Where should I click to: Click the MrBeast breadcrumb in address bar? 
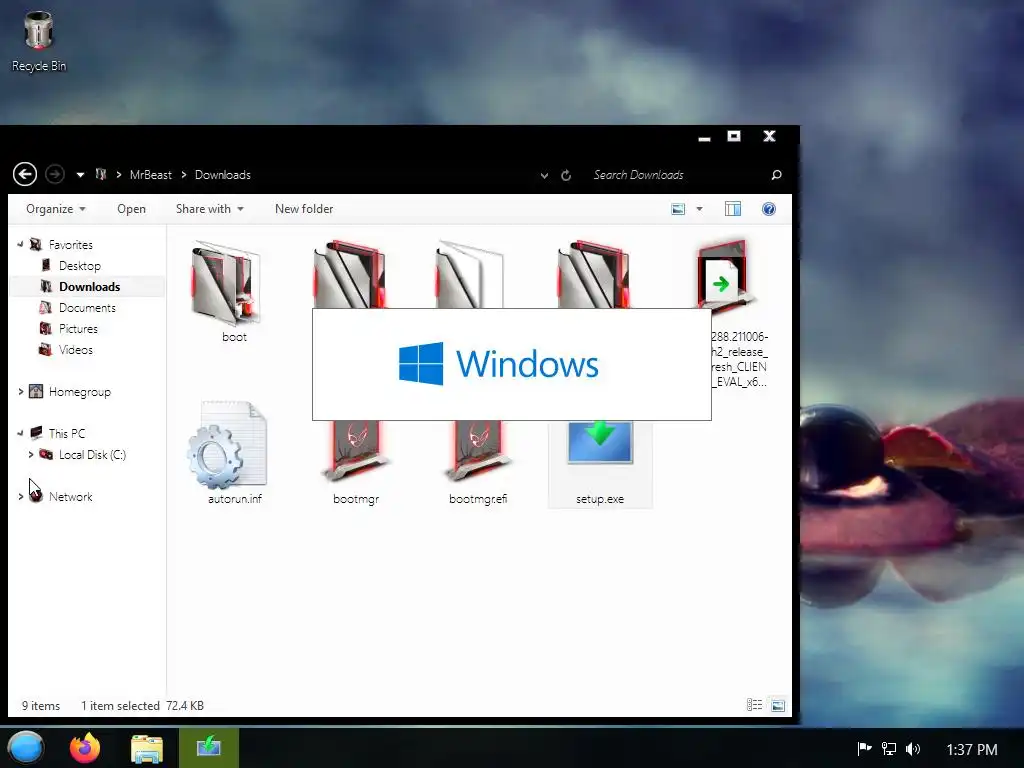(151, 175)
